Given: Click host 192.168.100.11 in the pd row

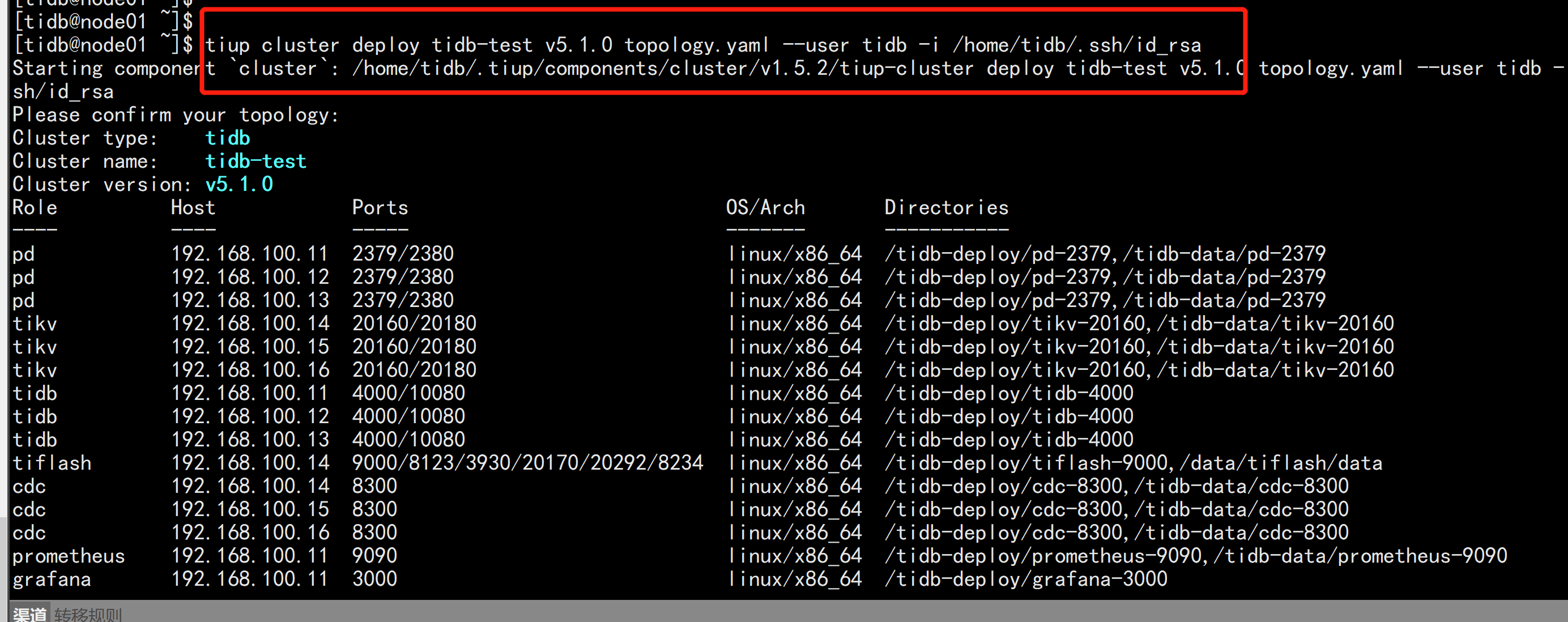Looking at the screenshot, I should click(250, 254).
